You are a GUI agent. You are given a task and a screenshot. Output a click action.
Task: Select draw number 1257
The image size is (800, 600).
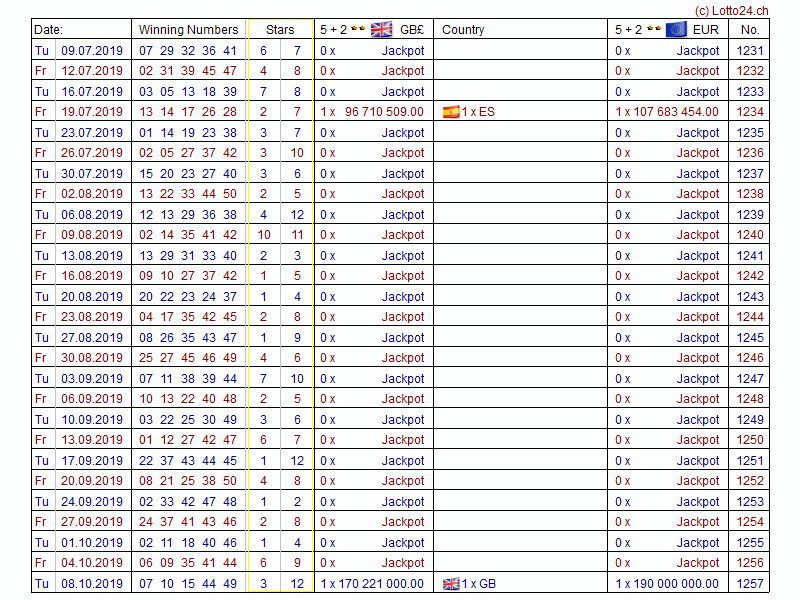click(750, 584)
